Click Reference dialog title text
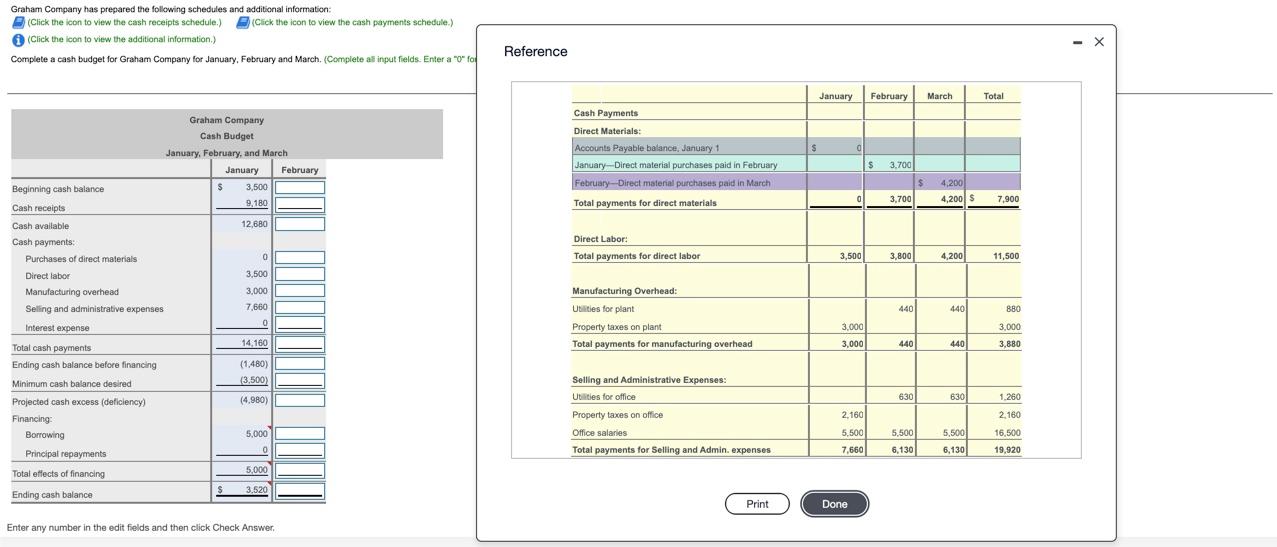Image resolution: width=1277 pixels, height=547 pixels. point(535,51)
